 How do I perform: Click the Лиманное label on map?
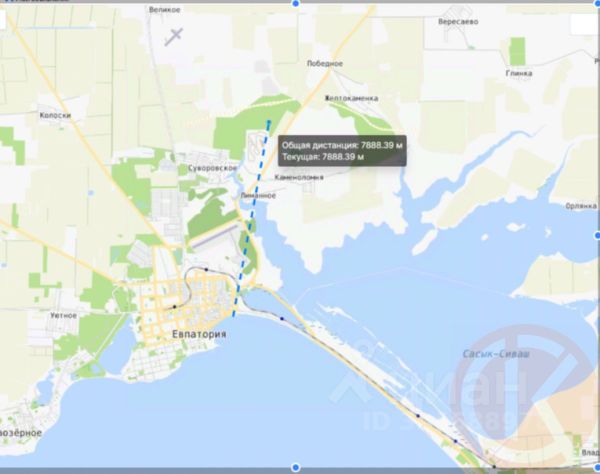click(258, 195)
